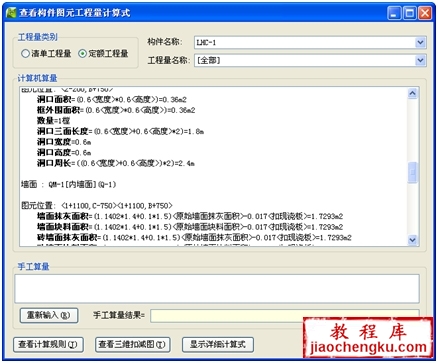Click the scroll down arrow in 计算机算量
The height and width of the screenshot is (363, 438).
412,240
